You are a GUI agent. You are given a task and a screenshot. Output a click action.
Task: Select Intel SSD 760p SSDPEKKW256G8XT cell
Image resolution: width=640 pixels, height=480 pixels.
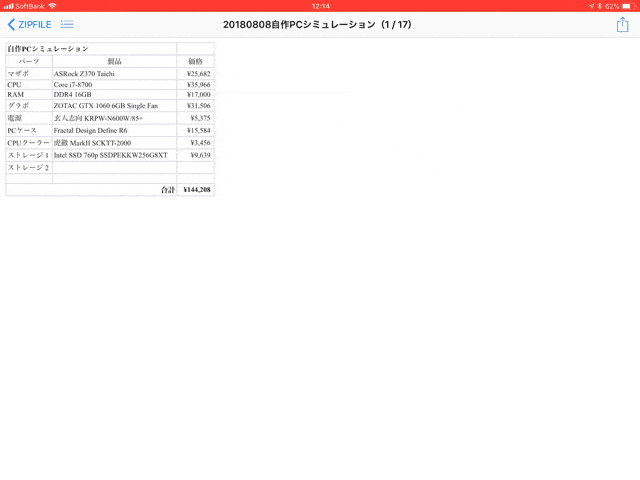pyautogui.click(x=115, y=155)
